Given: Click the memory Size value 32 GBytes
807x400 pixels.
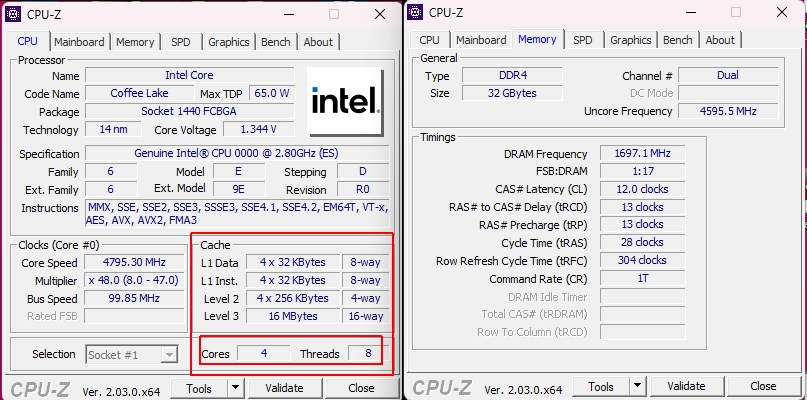Looking at the screenshot, I should (513, 93).
